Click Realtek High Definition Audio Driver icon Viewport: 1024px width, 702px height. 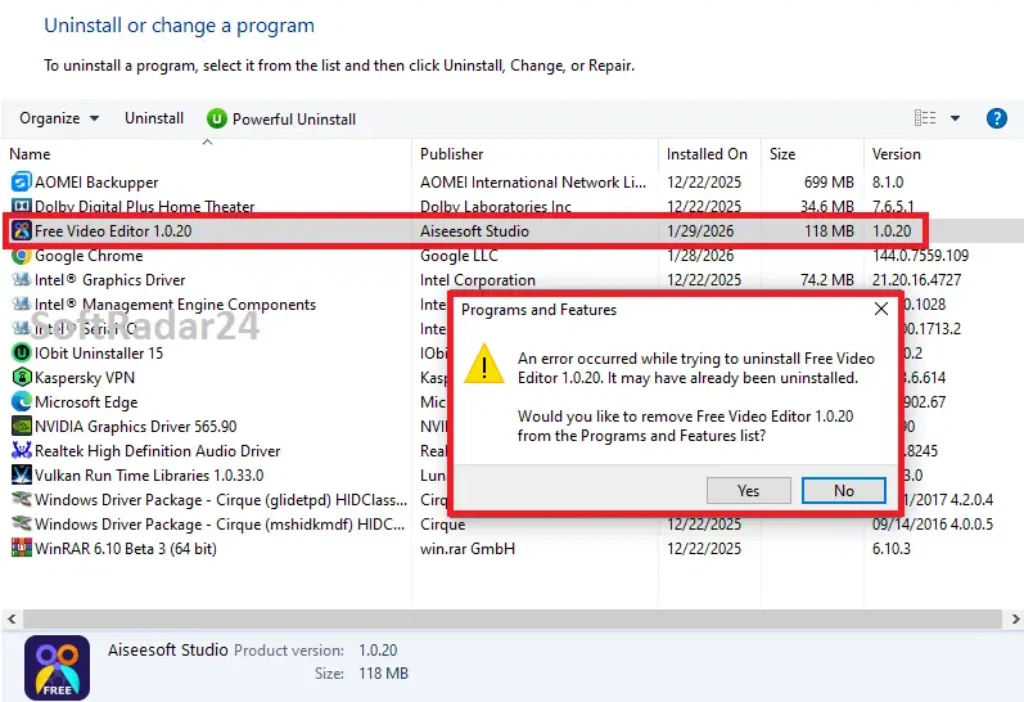[x=22, y=451]
